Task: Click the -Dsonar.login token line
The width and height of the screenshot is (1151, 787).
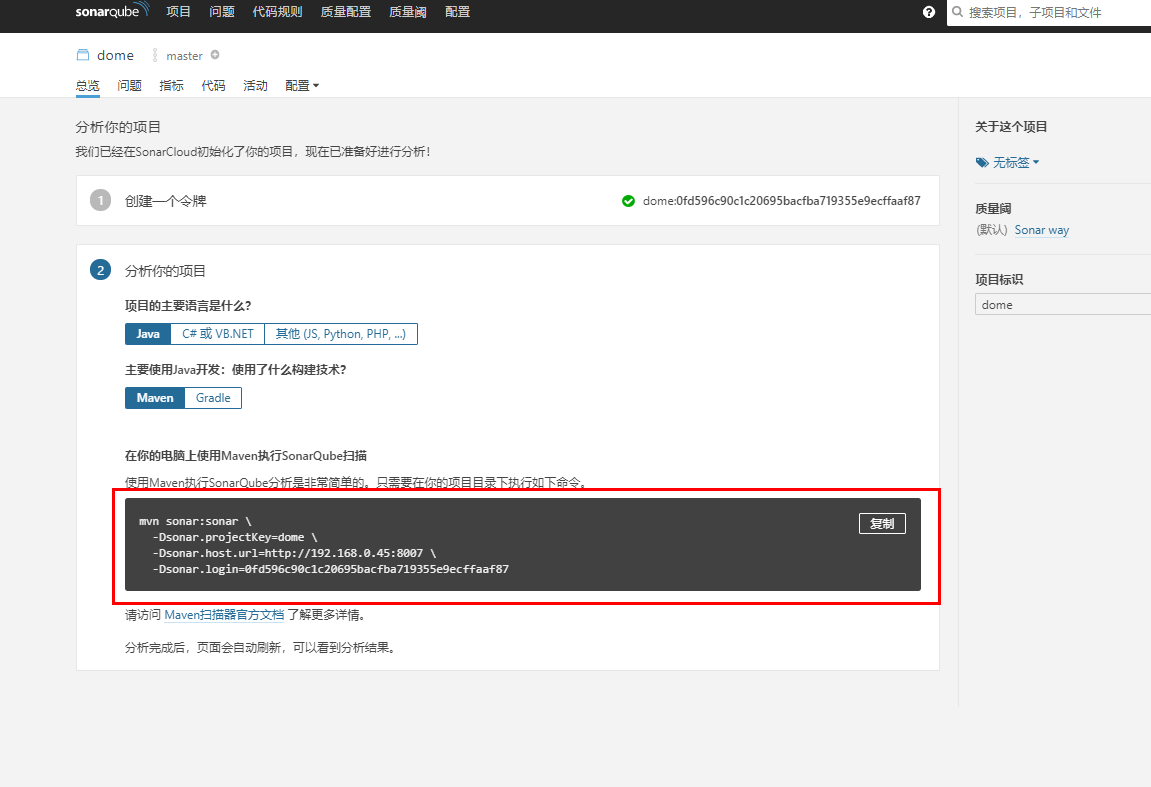Action: click(x=330, y=569)
